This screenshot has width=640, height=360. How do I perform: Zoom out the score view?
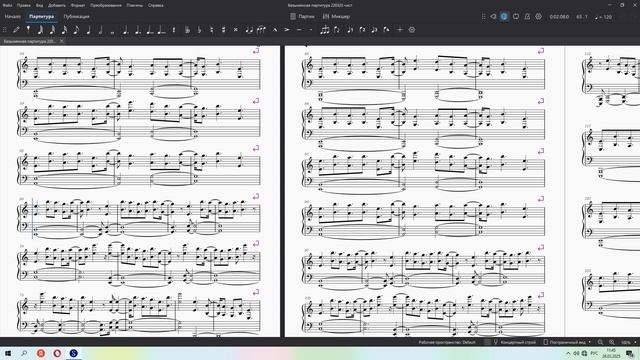600,342
